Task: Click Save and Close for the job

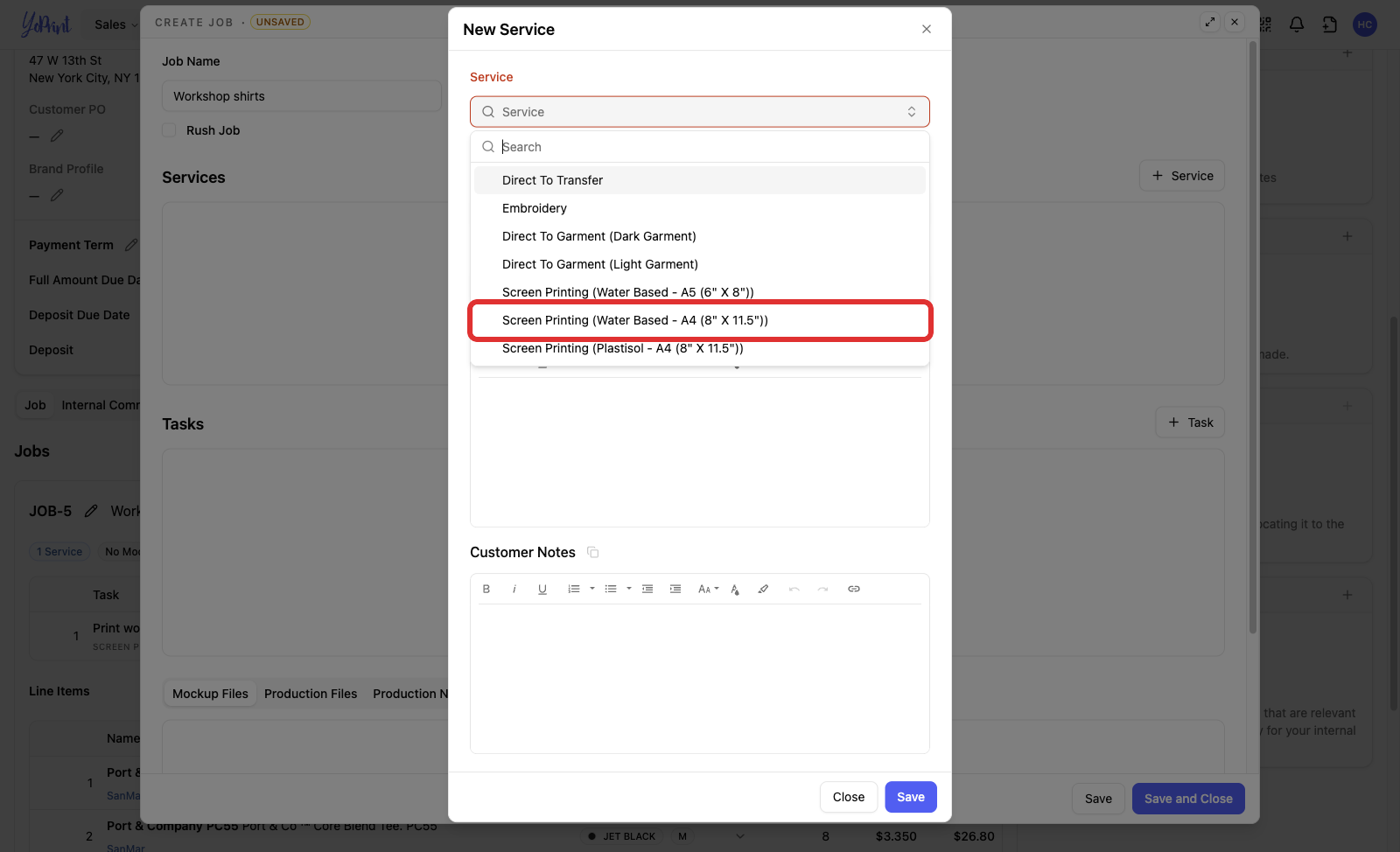Action: point(1188,799)
